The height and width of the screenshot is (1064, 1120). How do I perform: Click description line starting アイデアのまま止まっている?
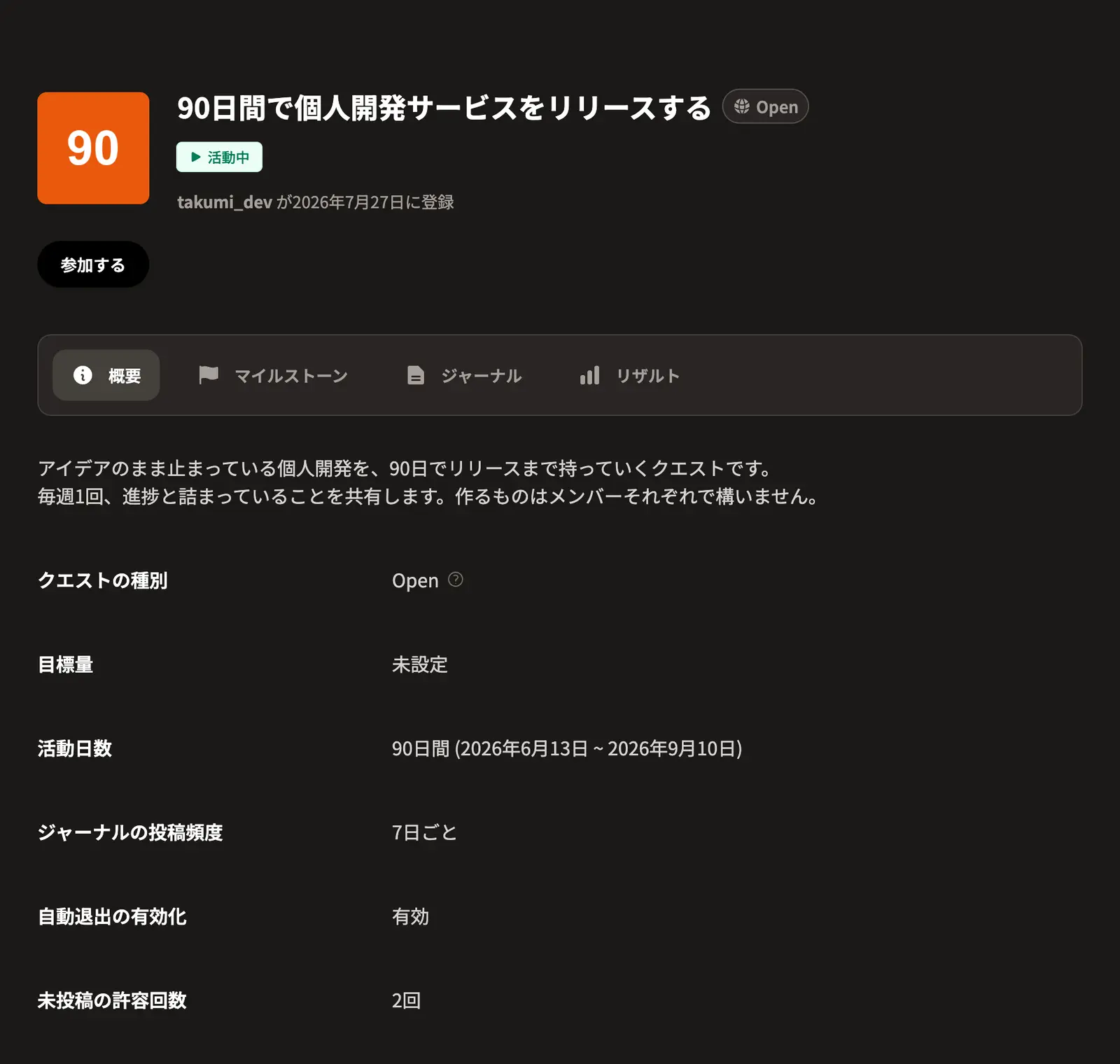(405, 468)
